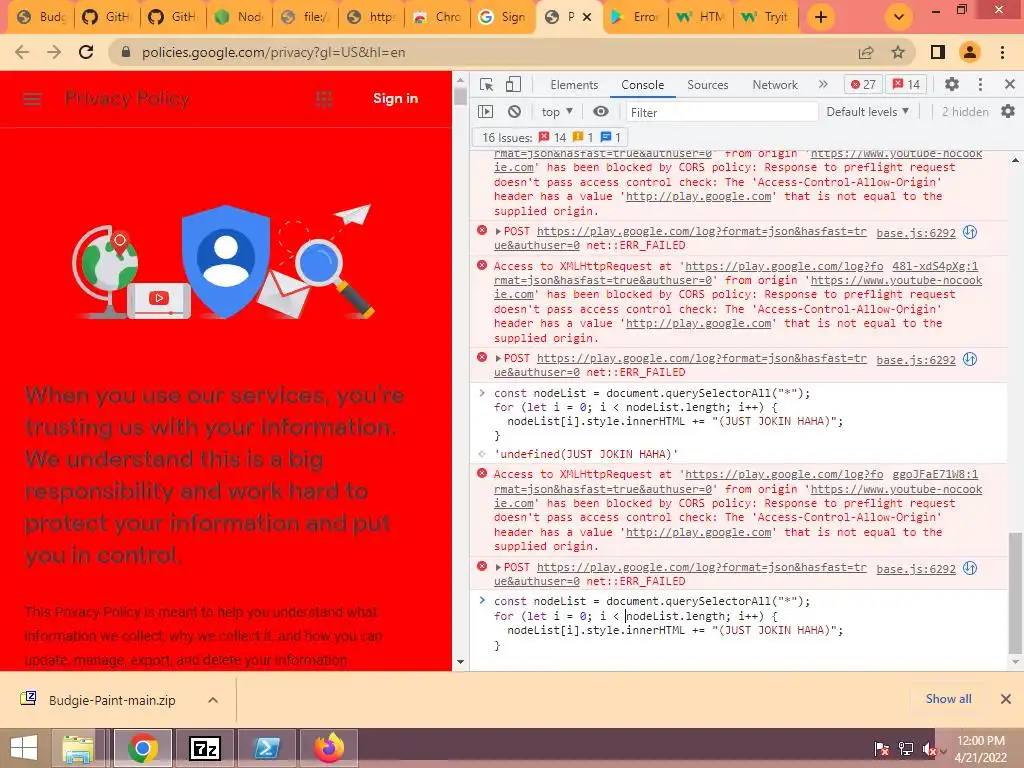Close the current Privacy Policy browser tab
The width and height of the screenshot is (1024, 768).
pos(587,17)
